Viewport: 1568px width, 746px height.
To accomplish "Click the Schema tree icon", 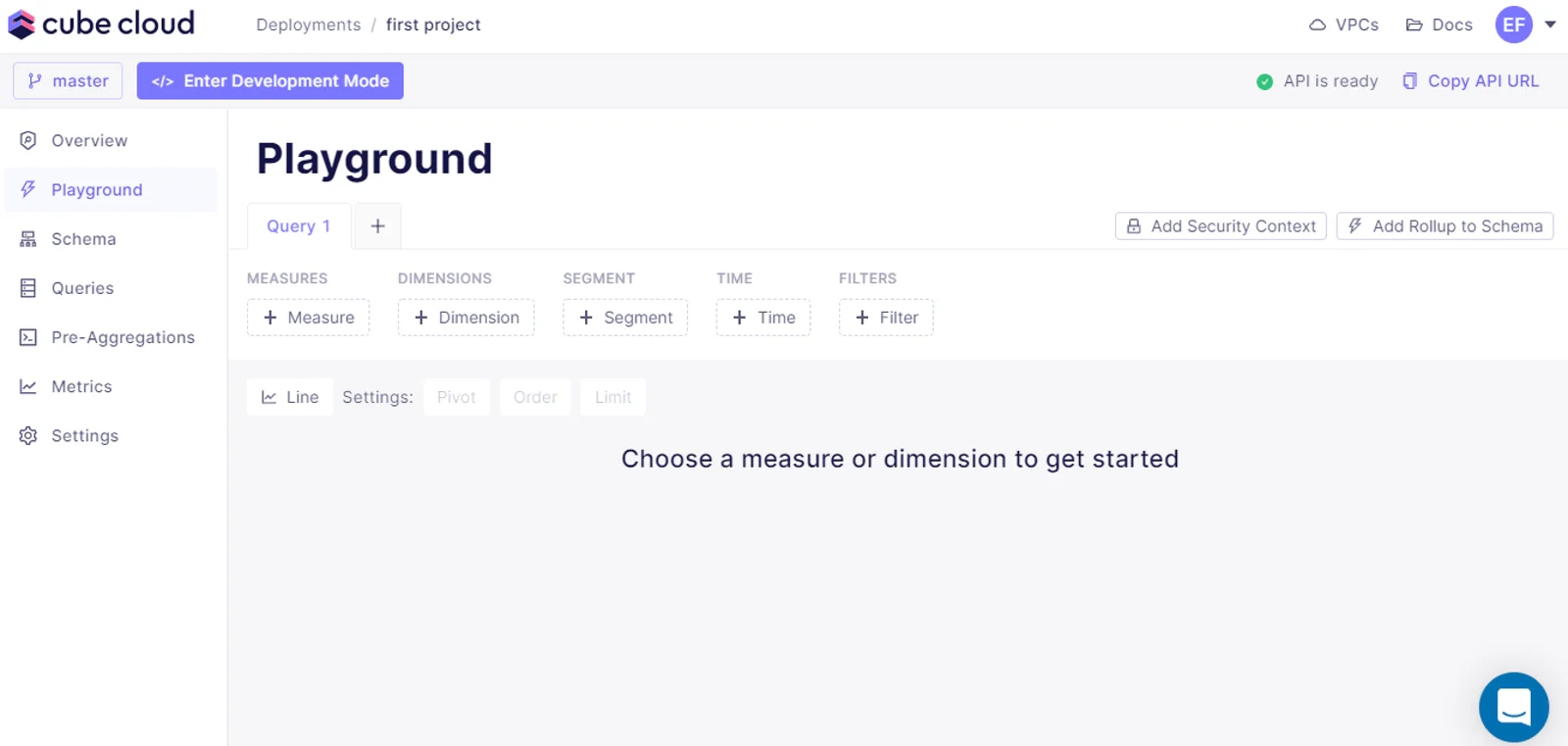I will coord(28,238).
